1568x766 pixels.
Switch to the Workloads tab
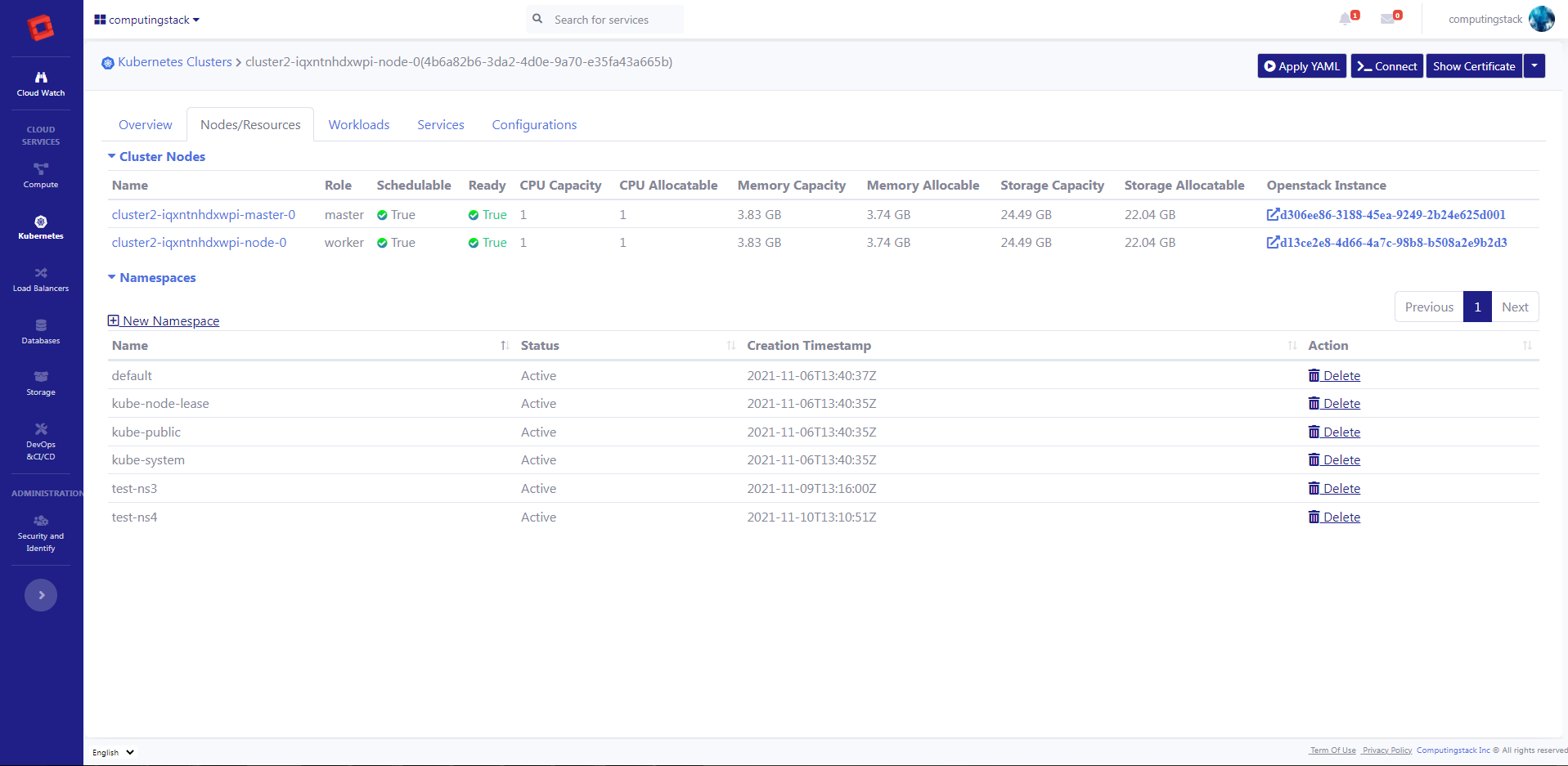359,124
